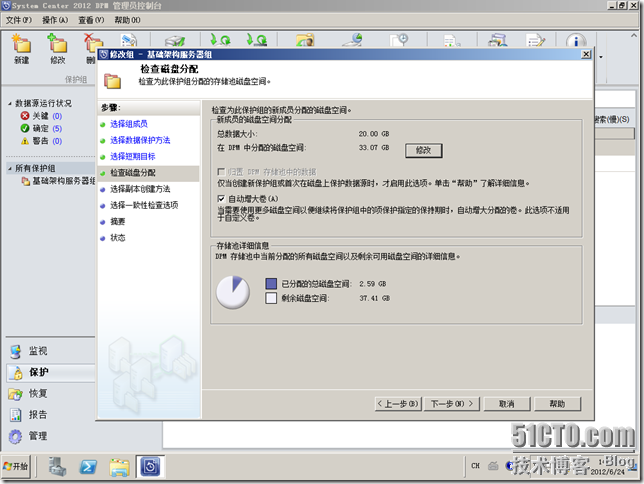Image resolution: width=644 pixels, height=484 pixels.
Task: Click the blue allocated disk space swatch
Action: point(271,283)
